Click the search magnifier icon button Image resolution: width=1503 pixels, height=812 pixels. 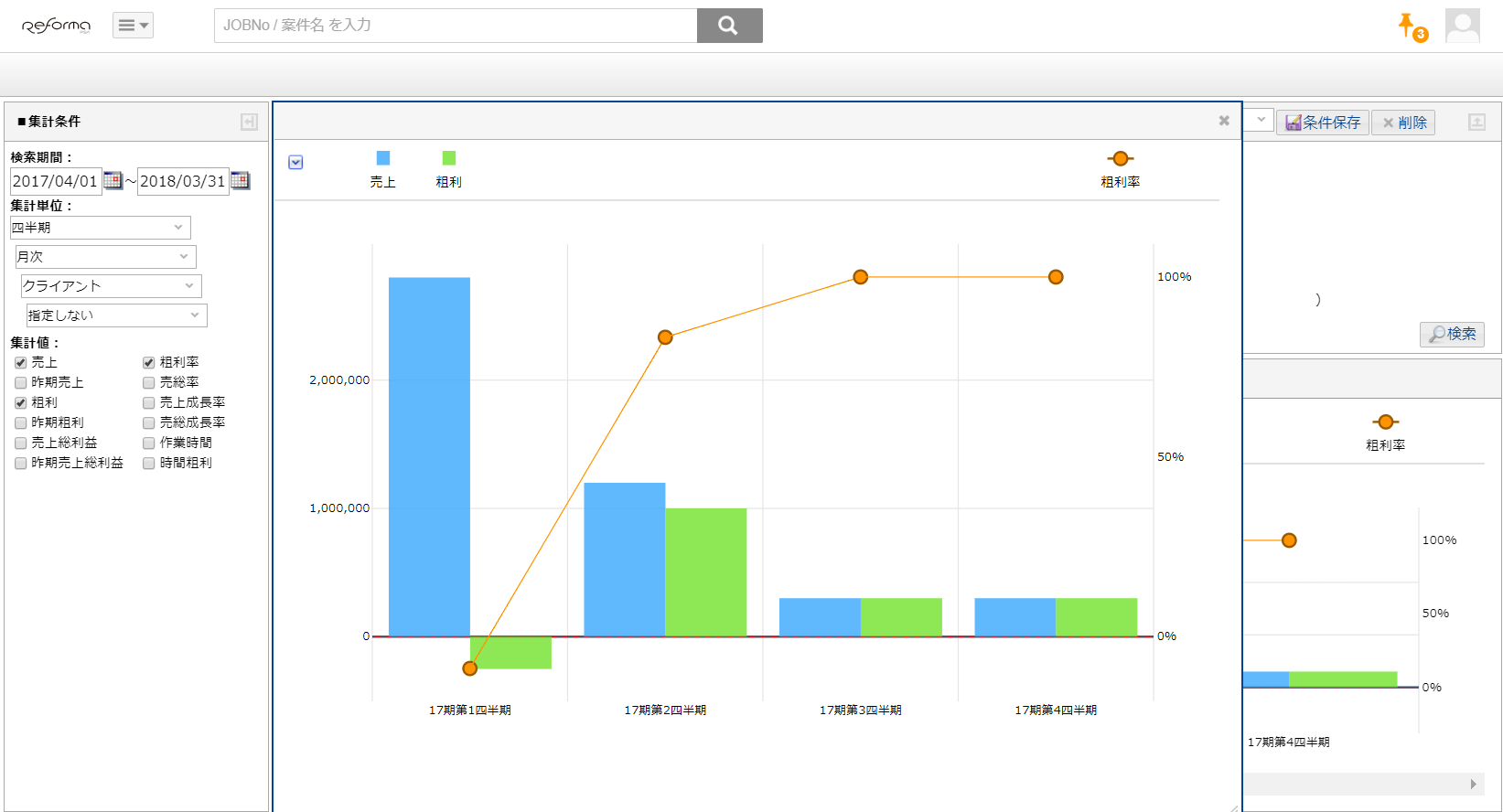point(729,26)
